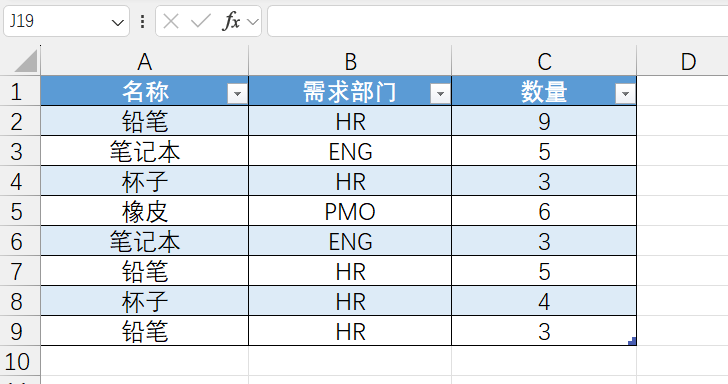Open the 数量 column filter dropdown

tap(625, 94)
